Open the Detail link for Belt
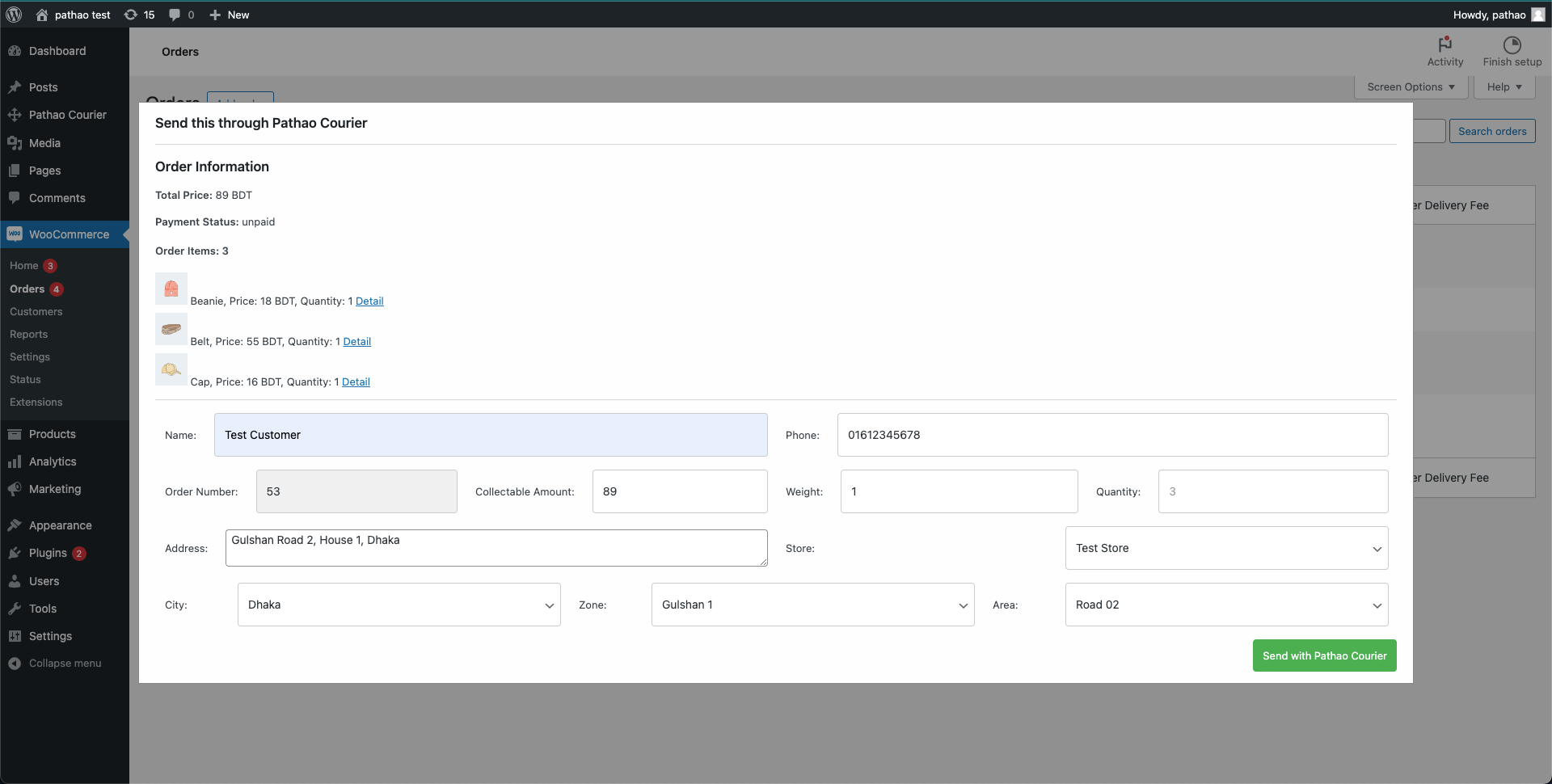 [x=357, y=342]
